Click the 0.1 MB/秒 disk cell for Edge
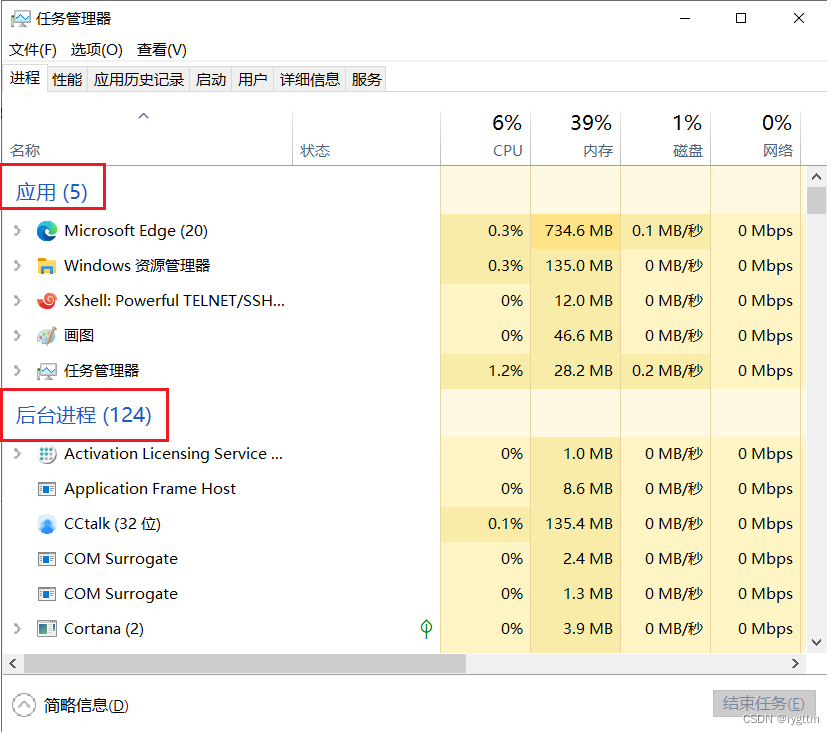Screen dimensions: 835x735 666,231
